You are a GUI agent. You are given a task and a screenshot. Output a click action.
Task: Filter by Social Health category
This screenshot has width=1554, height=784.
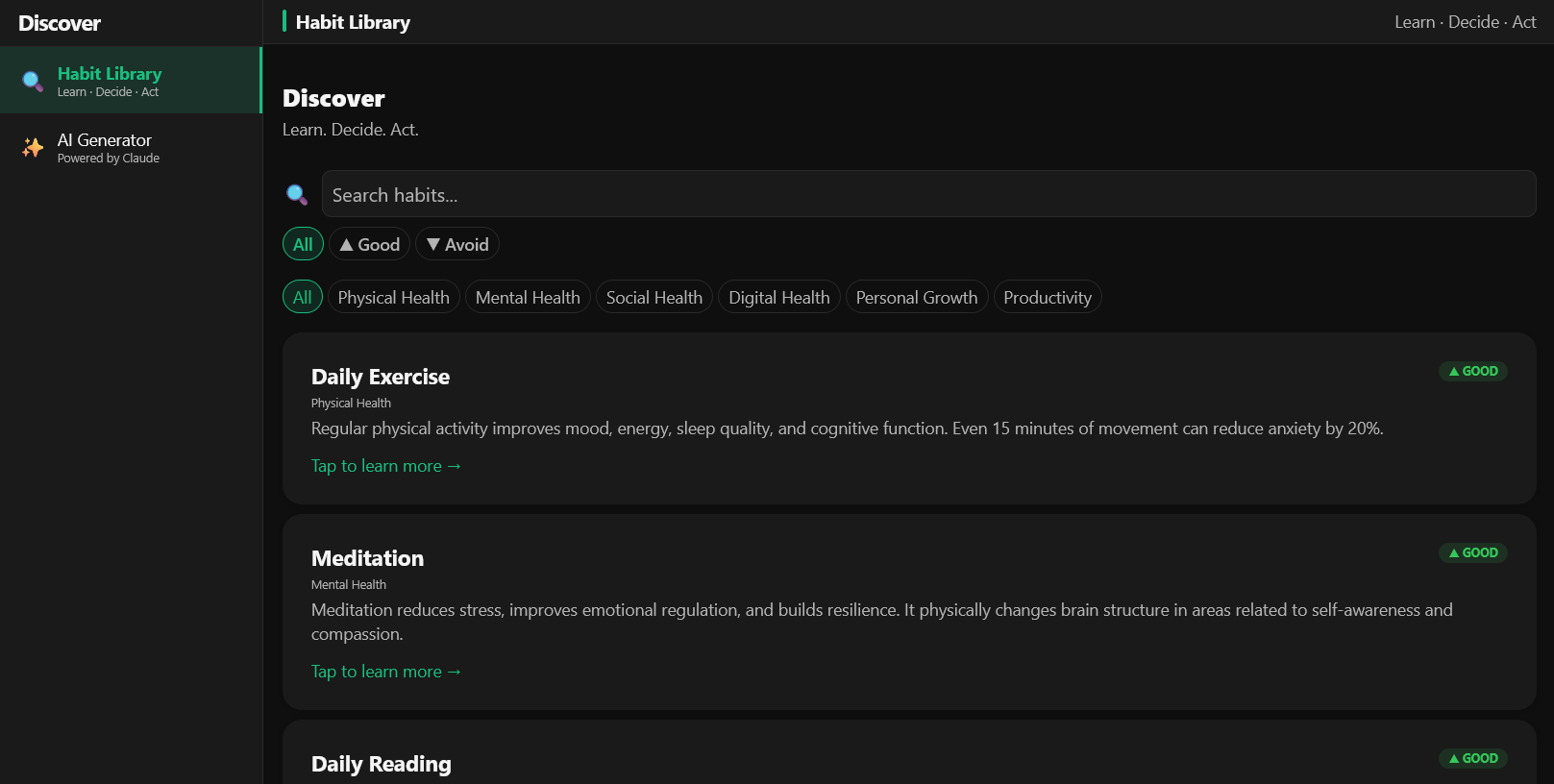(x=654, y=297)
